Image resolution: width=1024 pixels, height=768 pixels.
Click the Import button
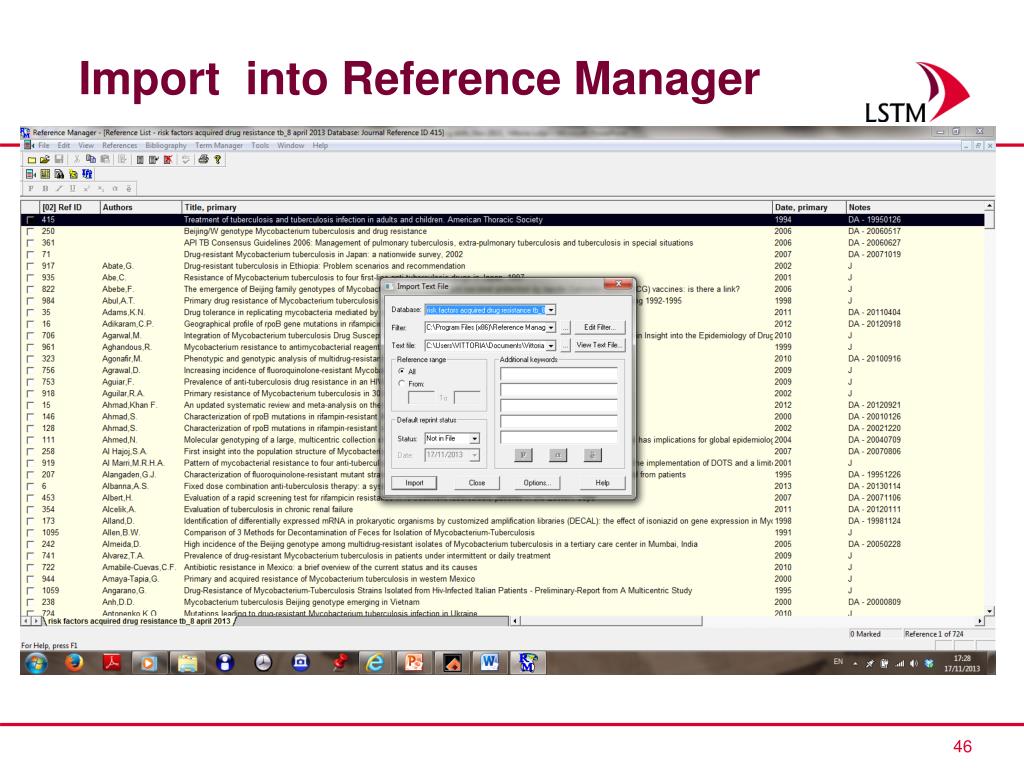click(x=414, y=483)
